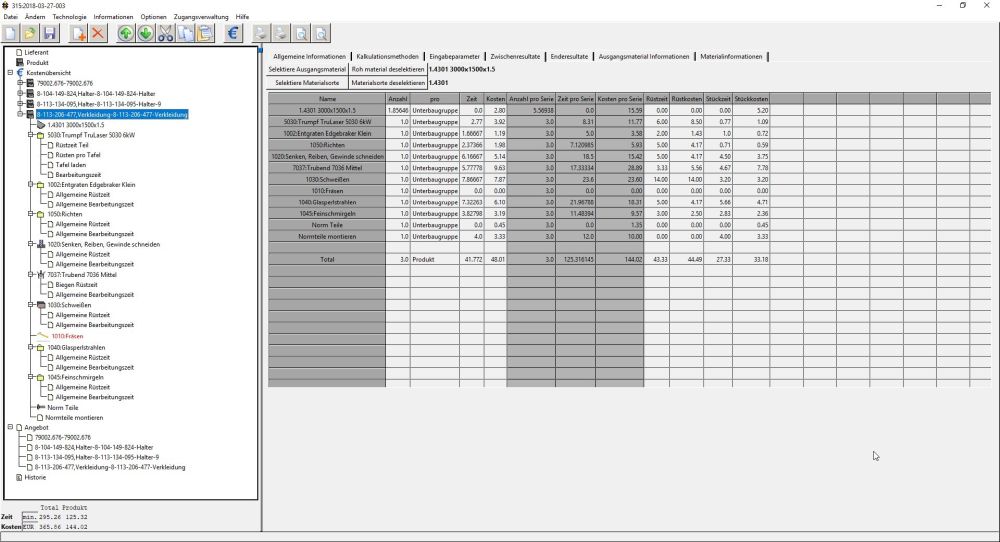Screen dimensions: 1000x542
Task: Collapse the Angebot tree node
Action: click(x=10, y=427)
